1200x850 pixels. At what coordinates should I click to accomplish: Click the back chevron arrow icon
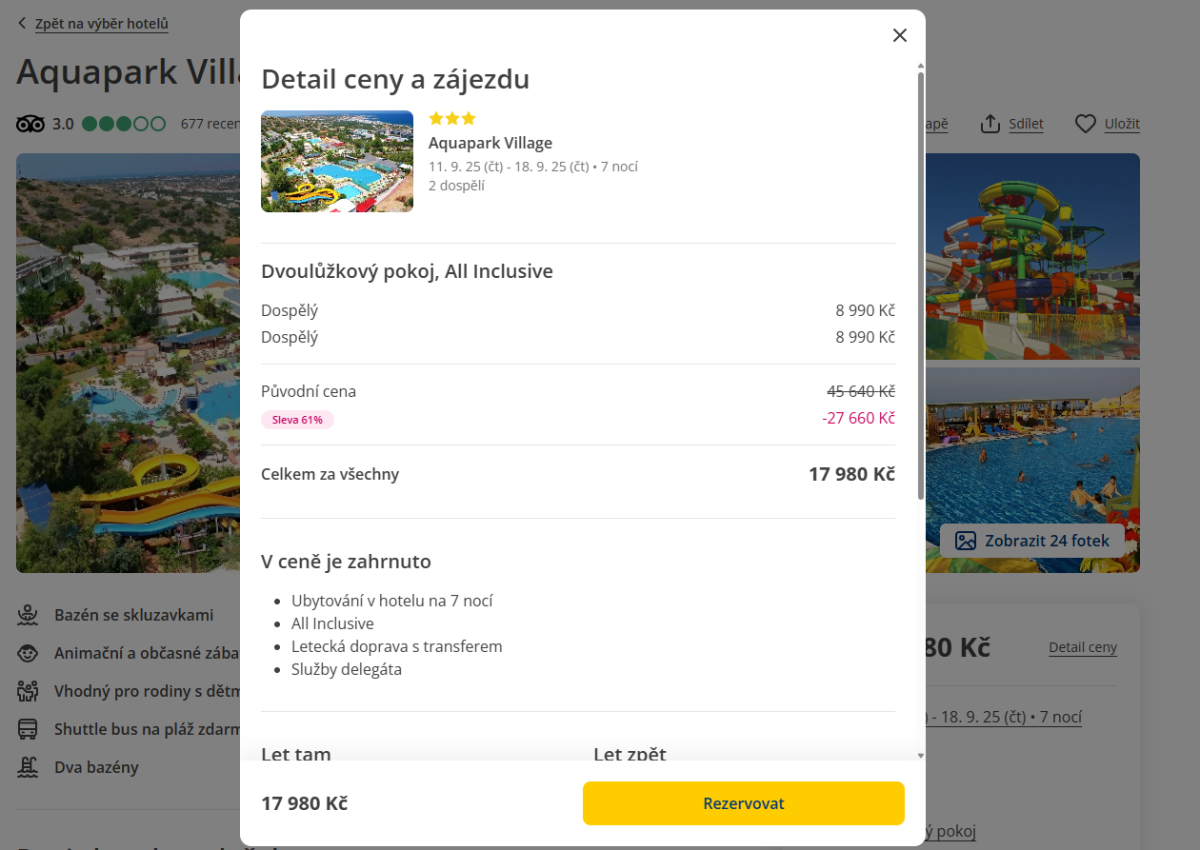click(x=22, y=23)
